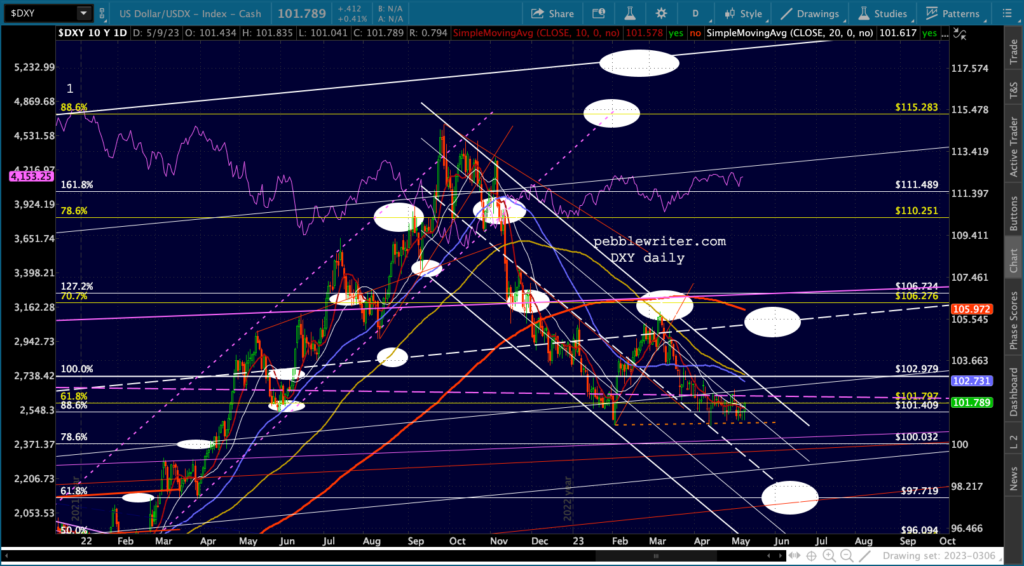This screenshot has height=566, width=1024.
Task: Click the 117.574 price axis value
Action: (x=972, y=69)
